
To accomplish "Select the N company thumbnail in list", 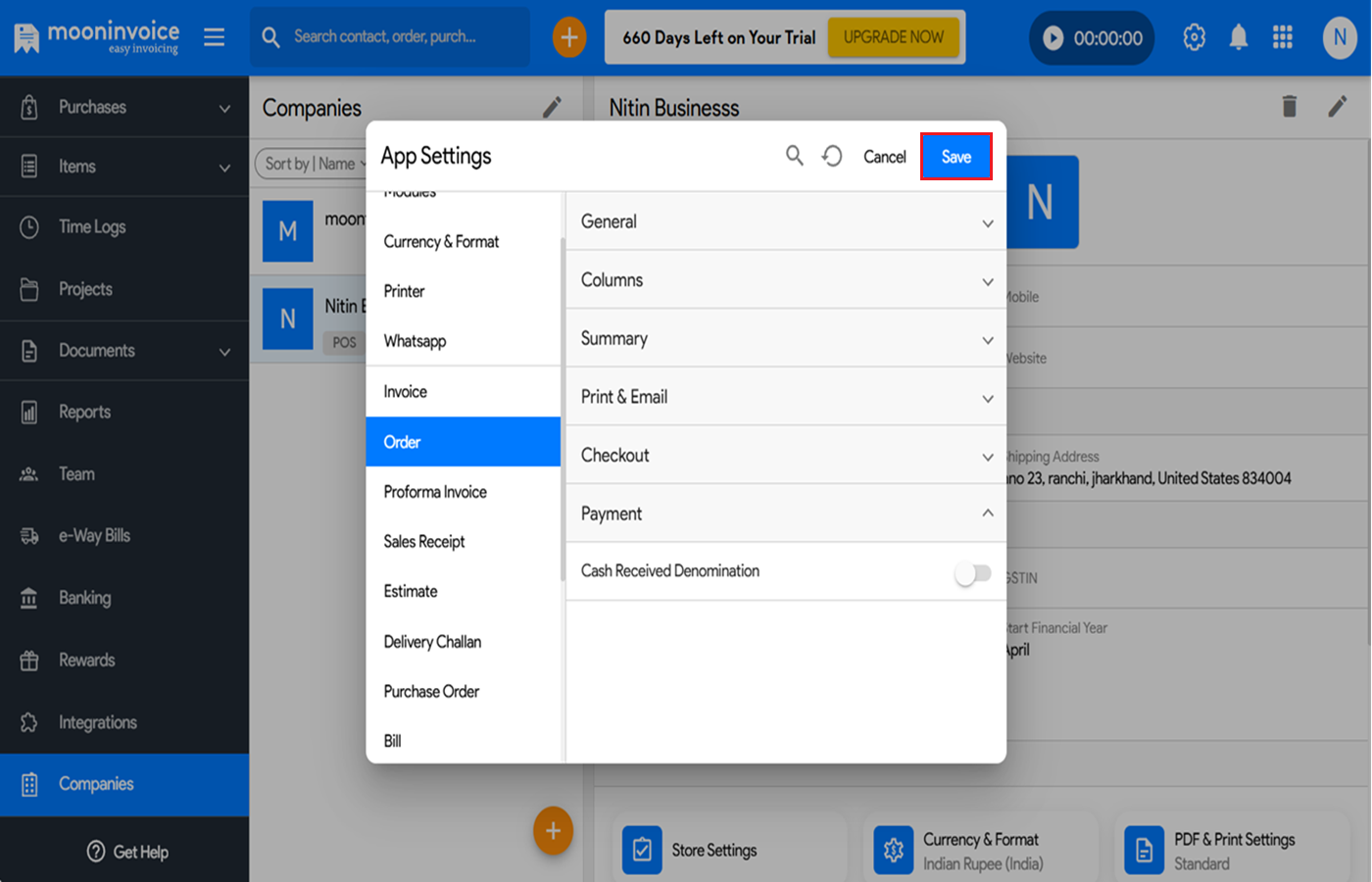I will [x=288, y=318].
